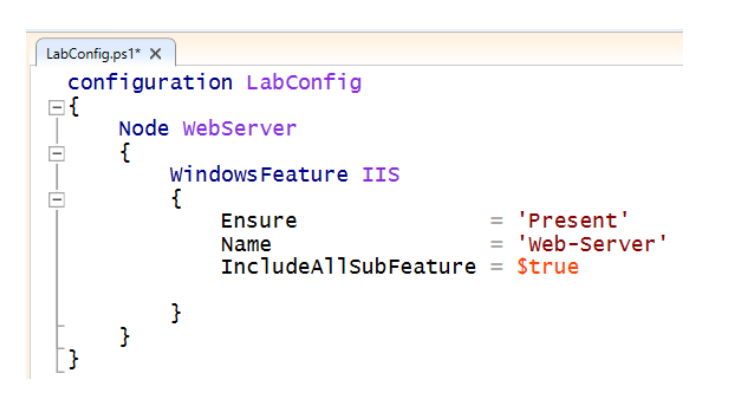Image resolution: width=750 pixels, height=407 pixels.
Task: Click the 'Web-Server' string value
Action: coord(591,244)
